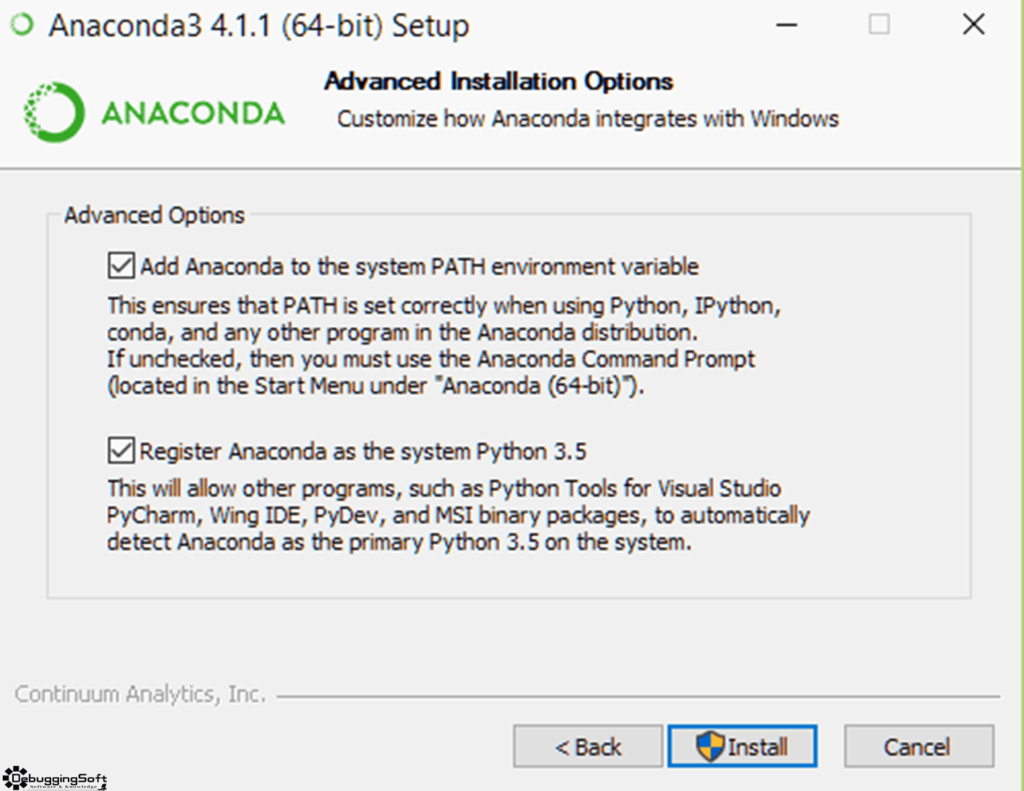Click the Advanced Installation Options heading
1024x791 pixels.
pyautogui.click(x=498, y=82)
